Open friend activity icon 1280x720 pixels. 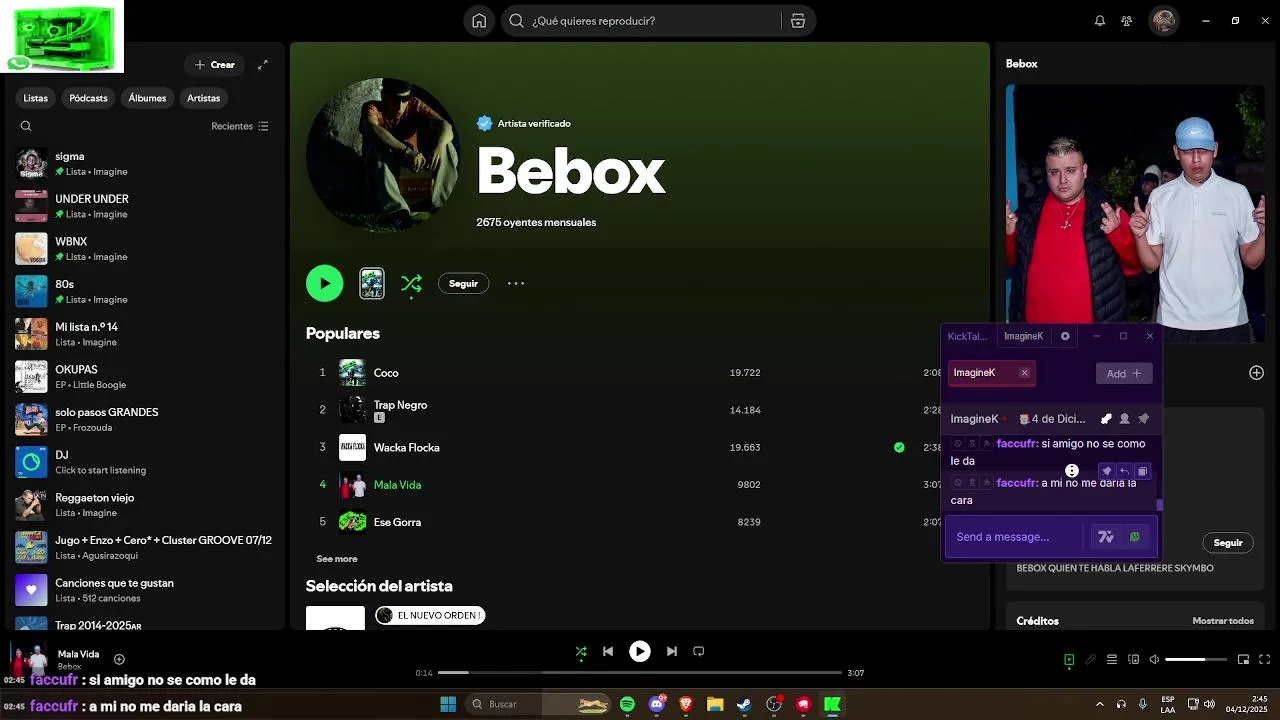click(x=1127, y=21)
